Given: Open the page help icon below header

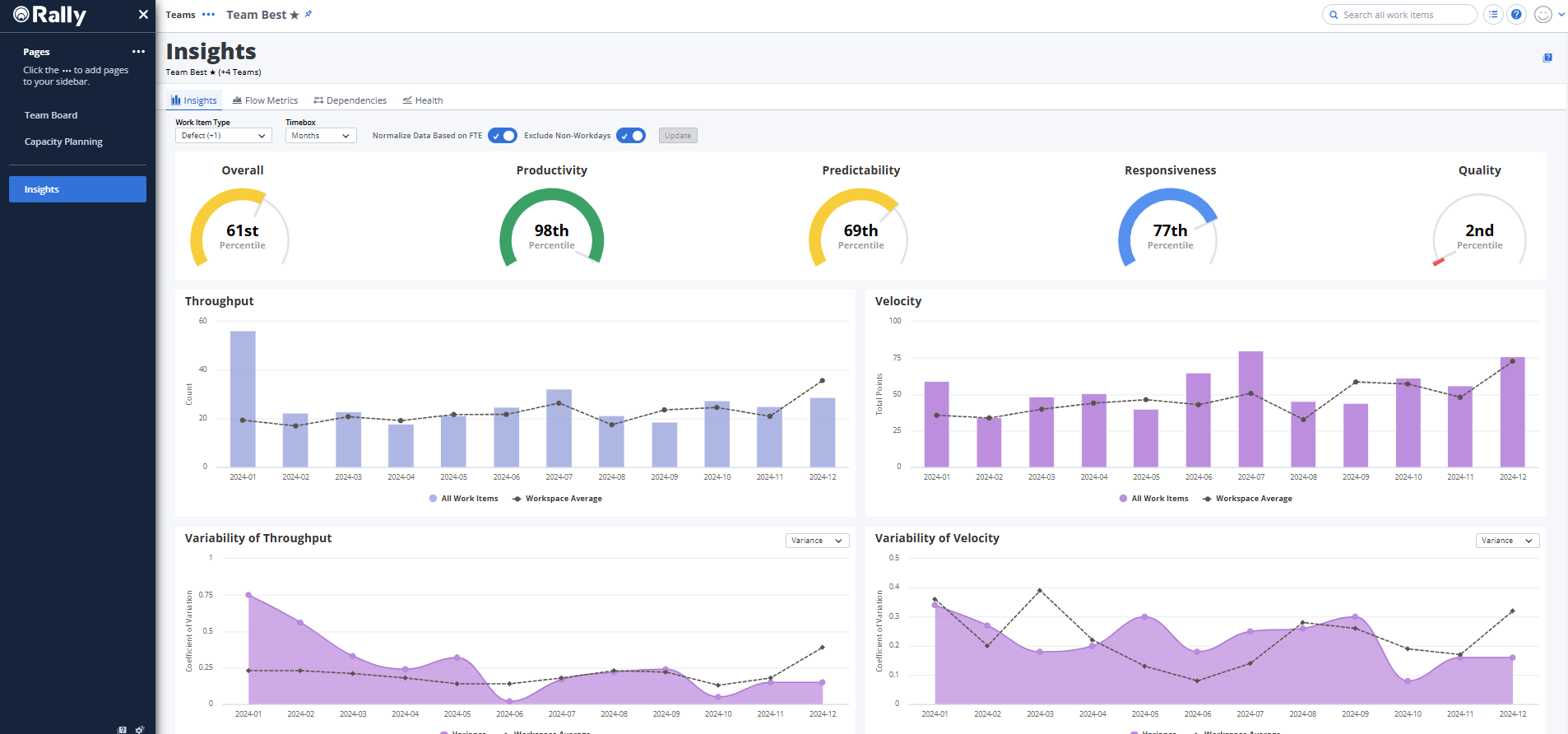Looking at the screenshot, I should (x=1547, y=58).
